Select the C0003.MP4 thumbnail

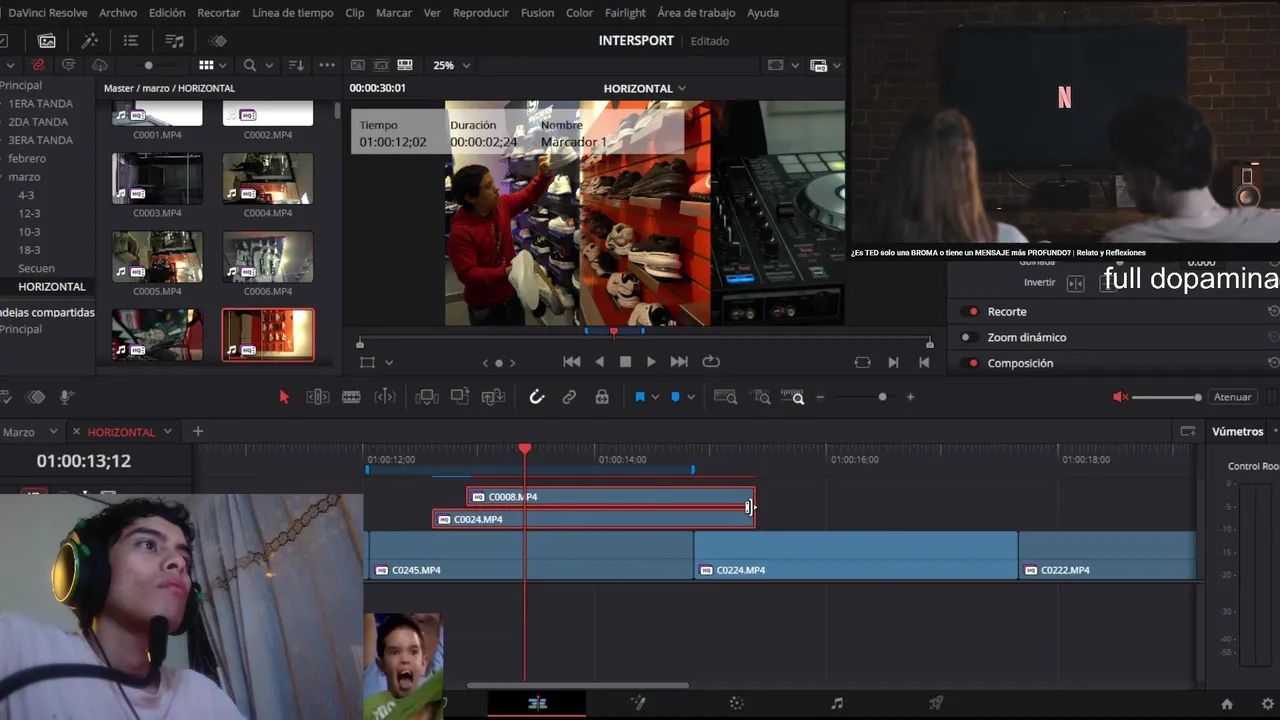(x=157, y=179)
